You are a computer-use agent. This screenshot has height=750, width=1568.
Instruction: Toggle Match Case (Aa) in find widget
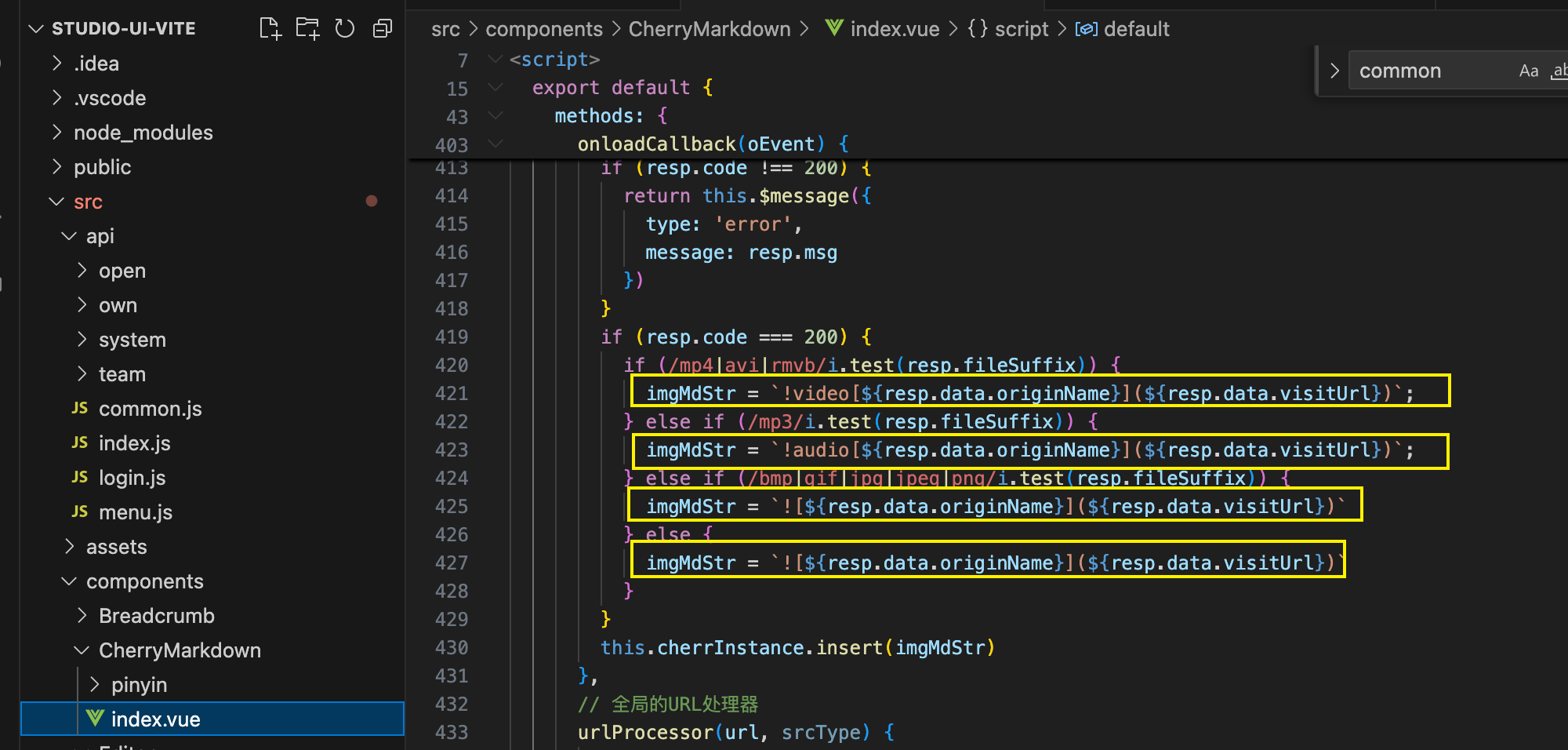tap(1528, 71)
